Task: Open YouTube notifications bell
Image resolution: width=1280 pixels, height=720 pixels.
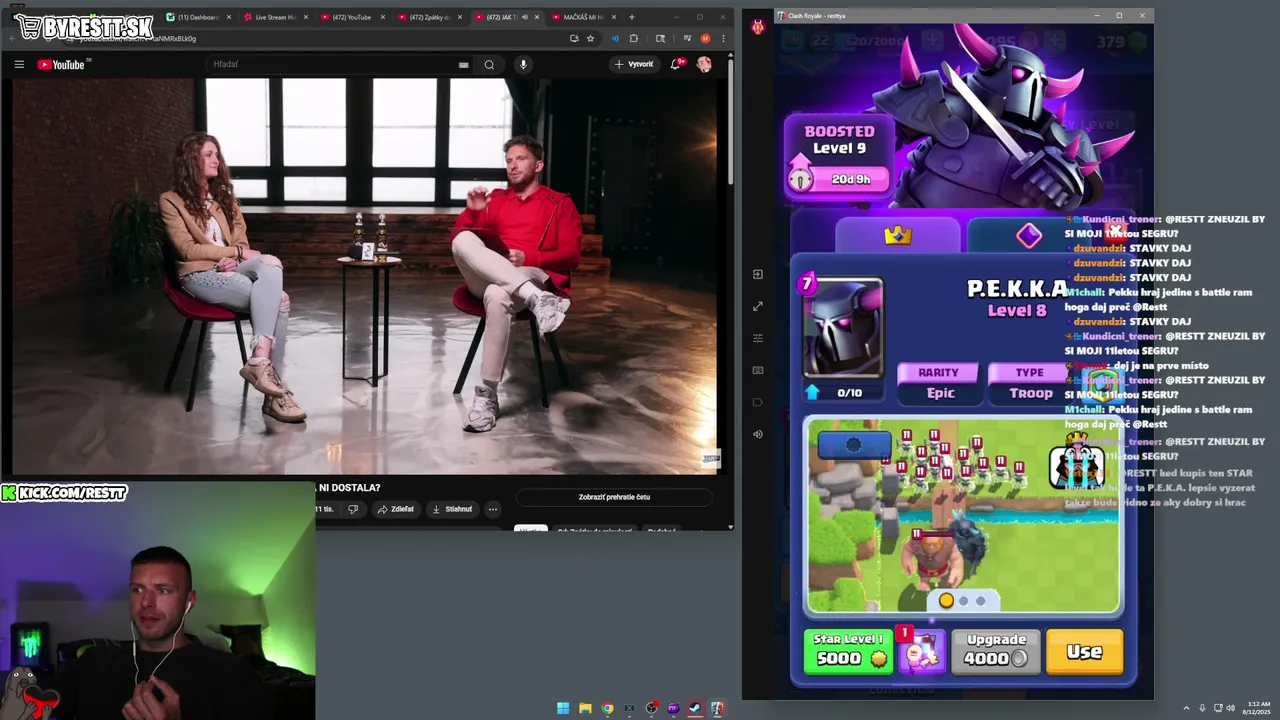Action: pos(676,64)
